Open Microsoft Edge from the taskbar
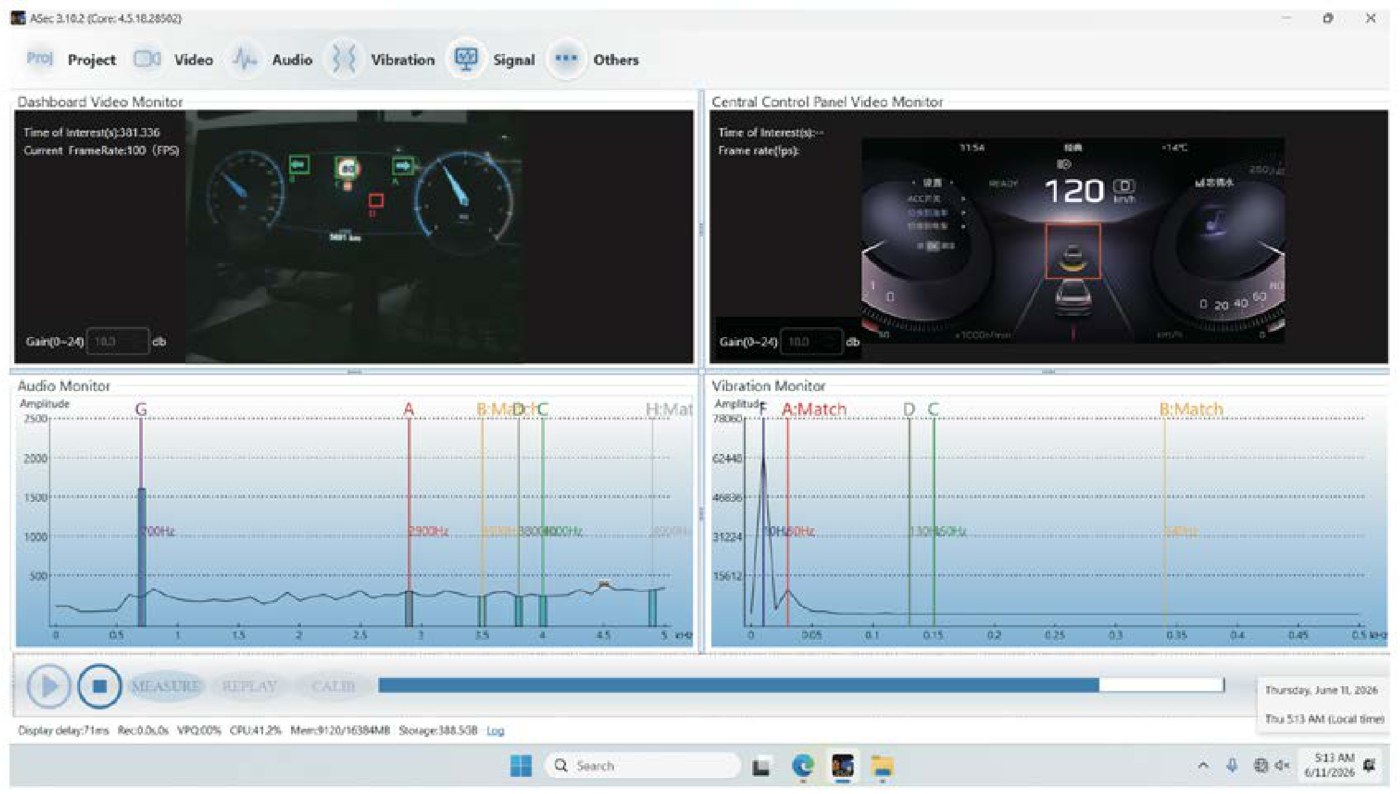The height and width of the screenshot is (794, 1400). pos(803,766)
